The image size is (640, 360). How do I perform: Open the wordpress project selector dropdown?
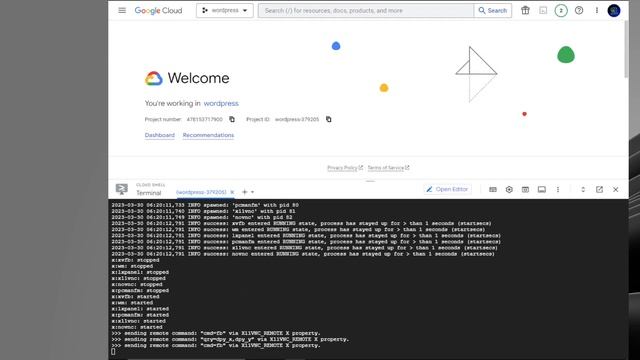(225, 11)
